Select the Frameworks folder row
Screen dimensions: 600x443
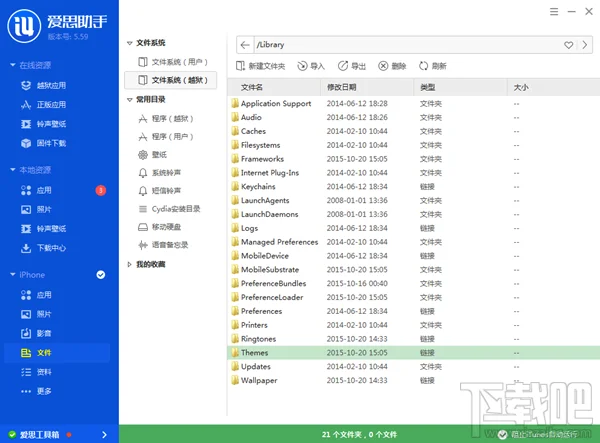(x=414, y=159)
